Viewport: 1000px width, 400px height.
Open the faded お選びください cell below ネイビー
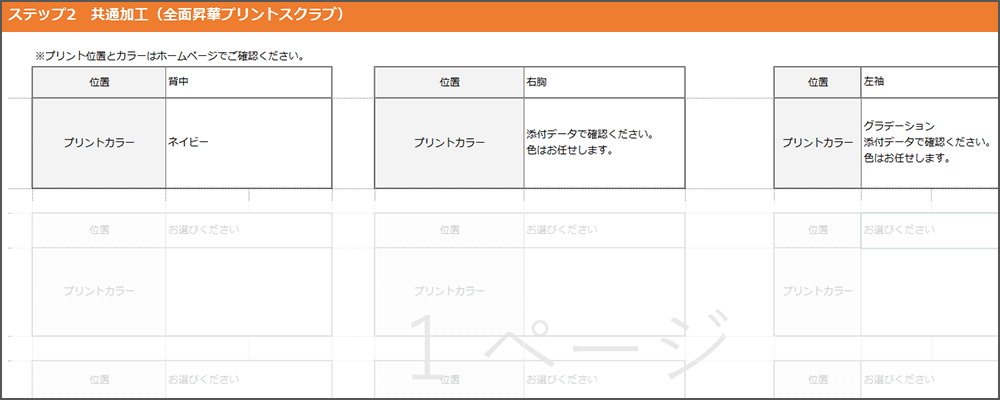[x=248, y=230]
